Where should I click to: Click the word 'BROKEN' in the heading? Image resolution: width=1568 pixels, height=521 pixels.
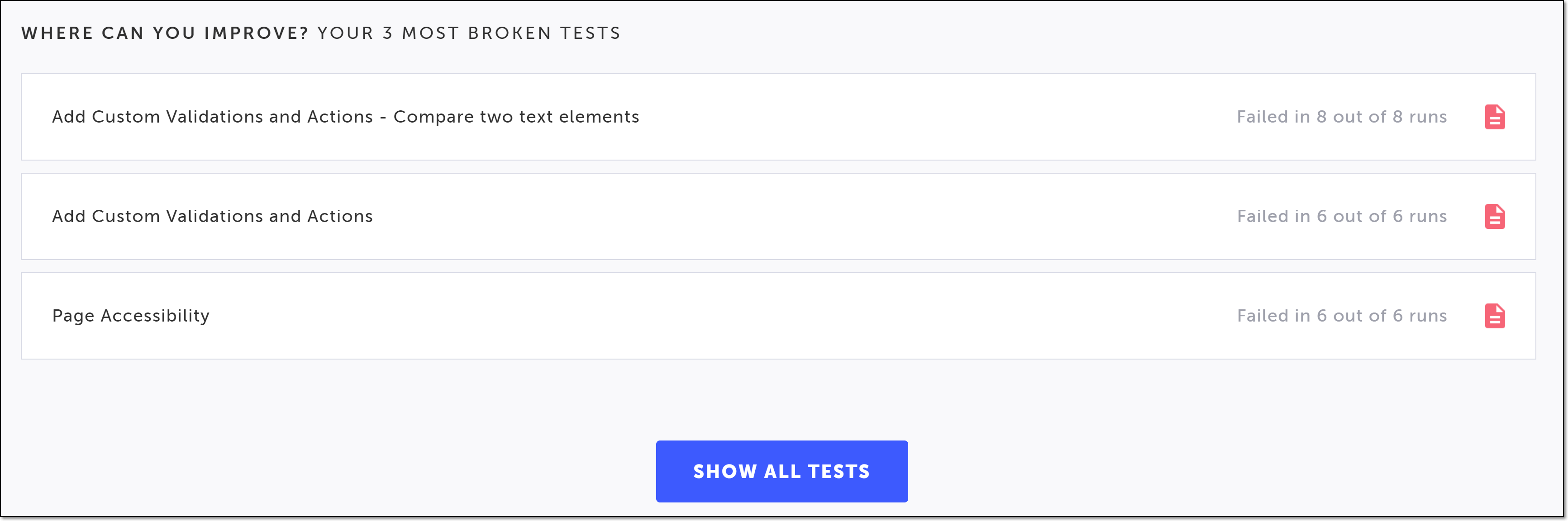510,33
